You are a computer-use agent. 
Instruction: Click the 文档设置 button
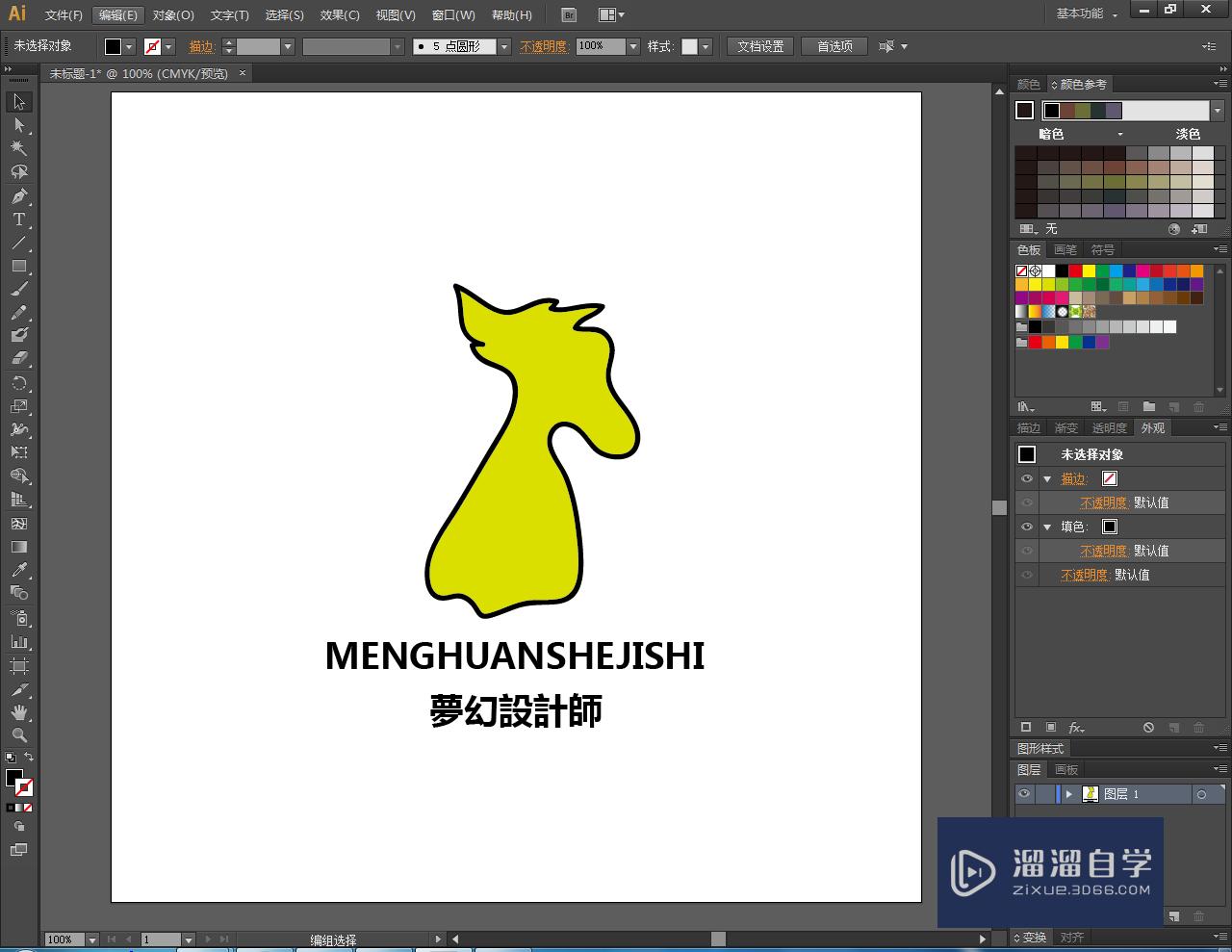pyautogui.click(x=760, y=46)
